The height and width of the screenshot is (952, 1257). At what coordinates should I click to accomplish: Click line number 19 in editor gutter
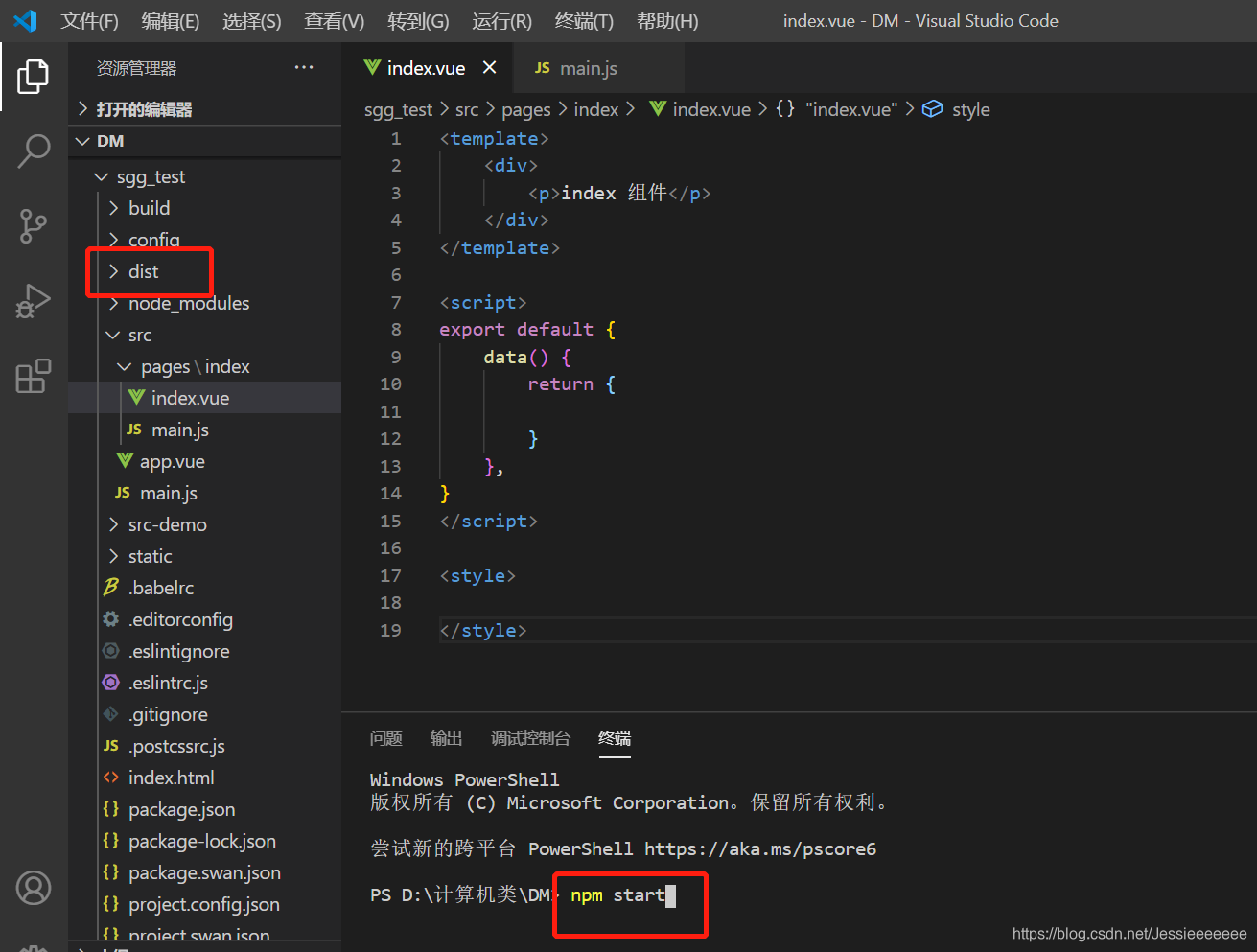pos(390,630)
